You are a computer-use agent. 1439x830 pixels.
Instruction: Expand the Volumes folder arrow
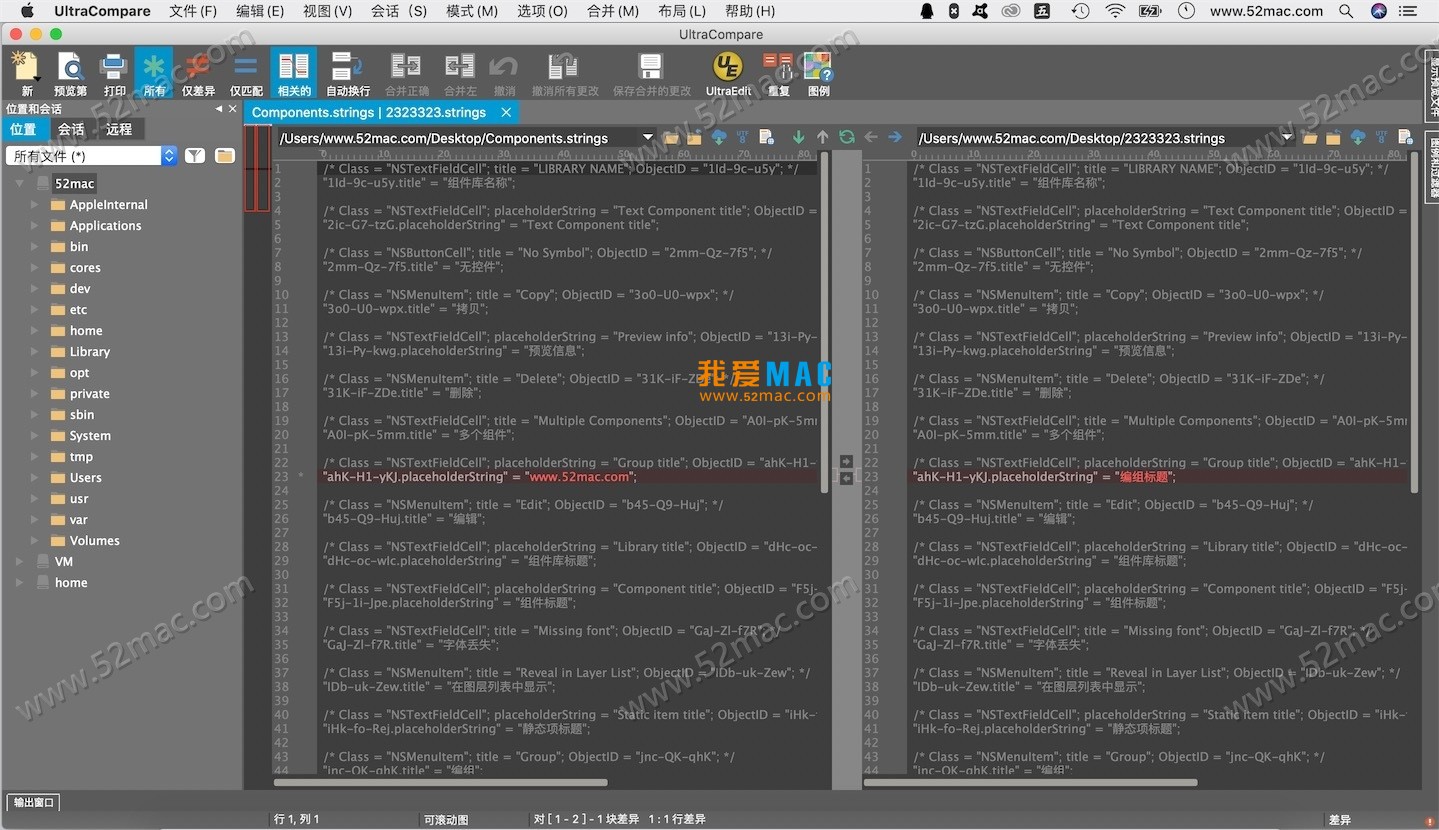coord(36,541)
